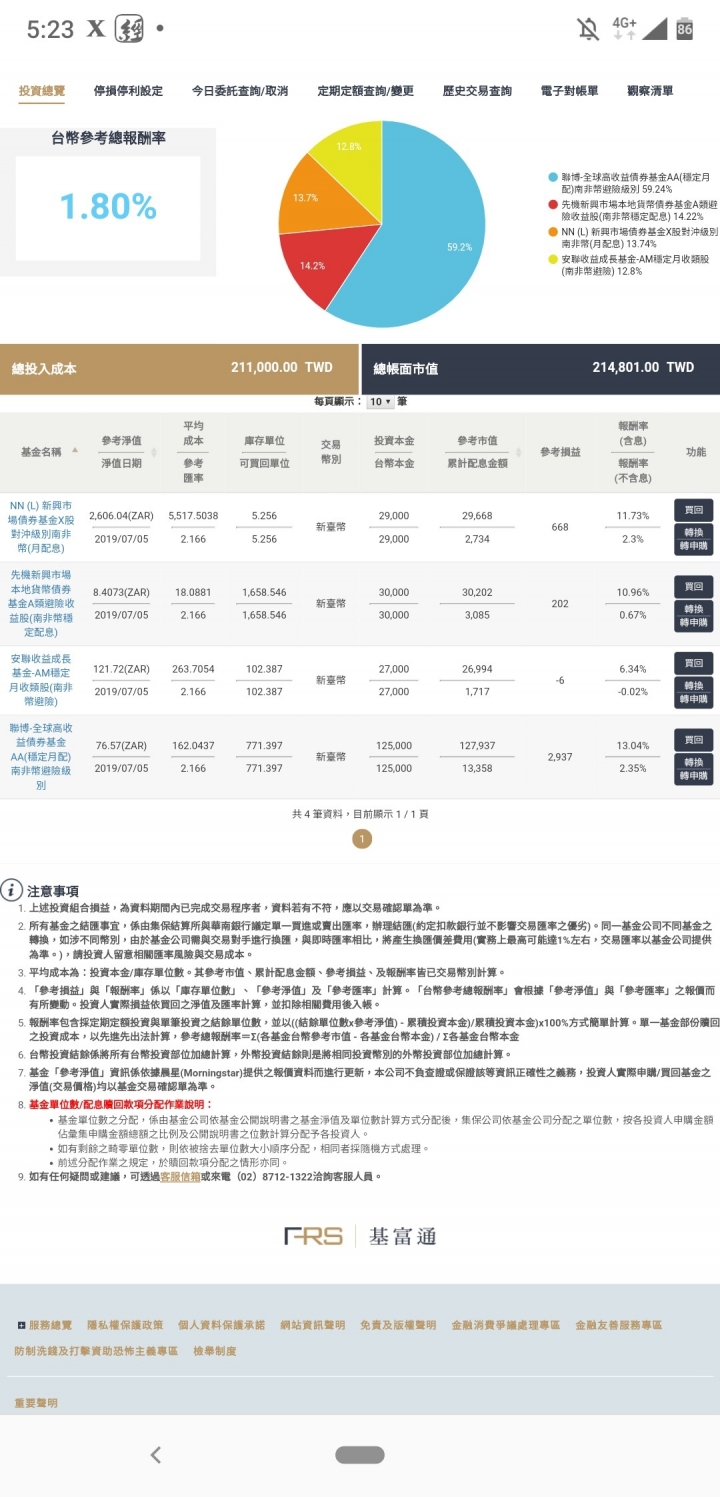720x1497 pixels.
Task: Click 買回 button for 聯博-全球高收益債券基金
Action: click(x=693, y=739)
